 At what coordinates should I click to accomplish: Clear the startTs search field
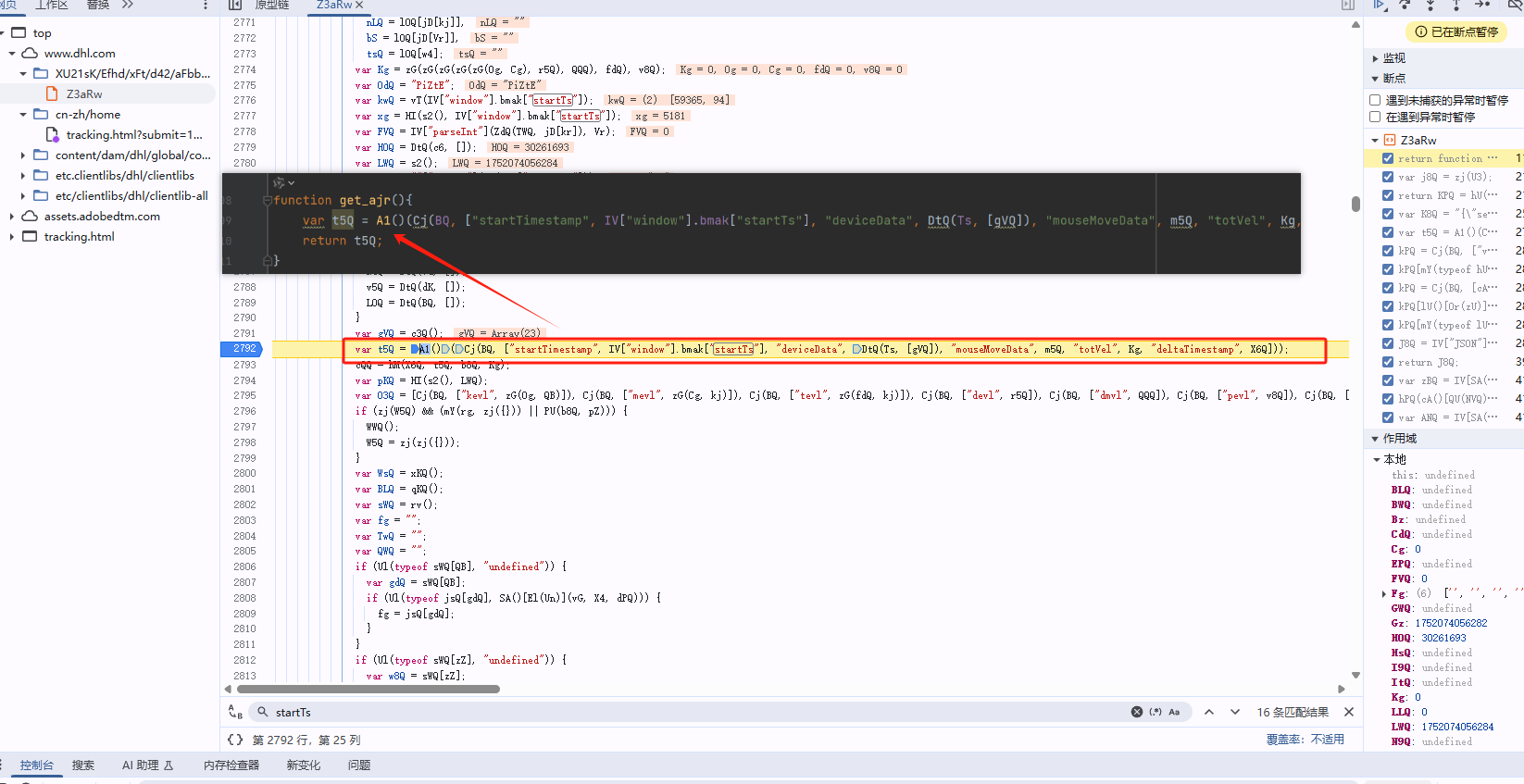click(1137, 712)
